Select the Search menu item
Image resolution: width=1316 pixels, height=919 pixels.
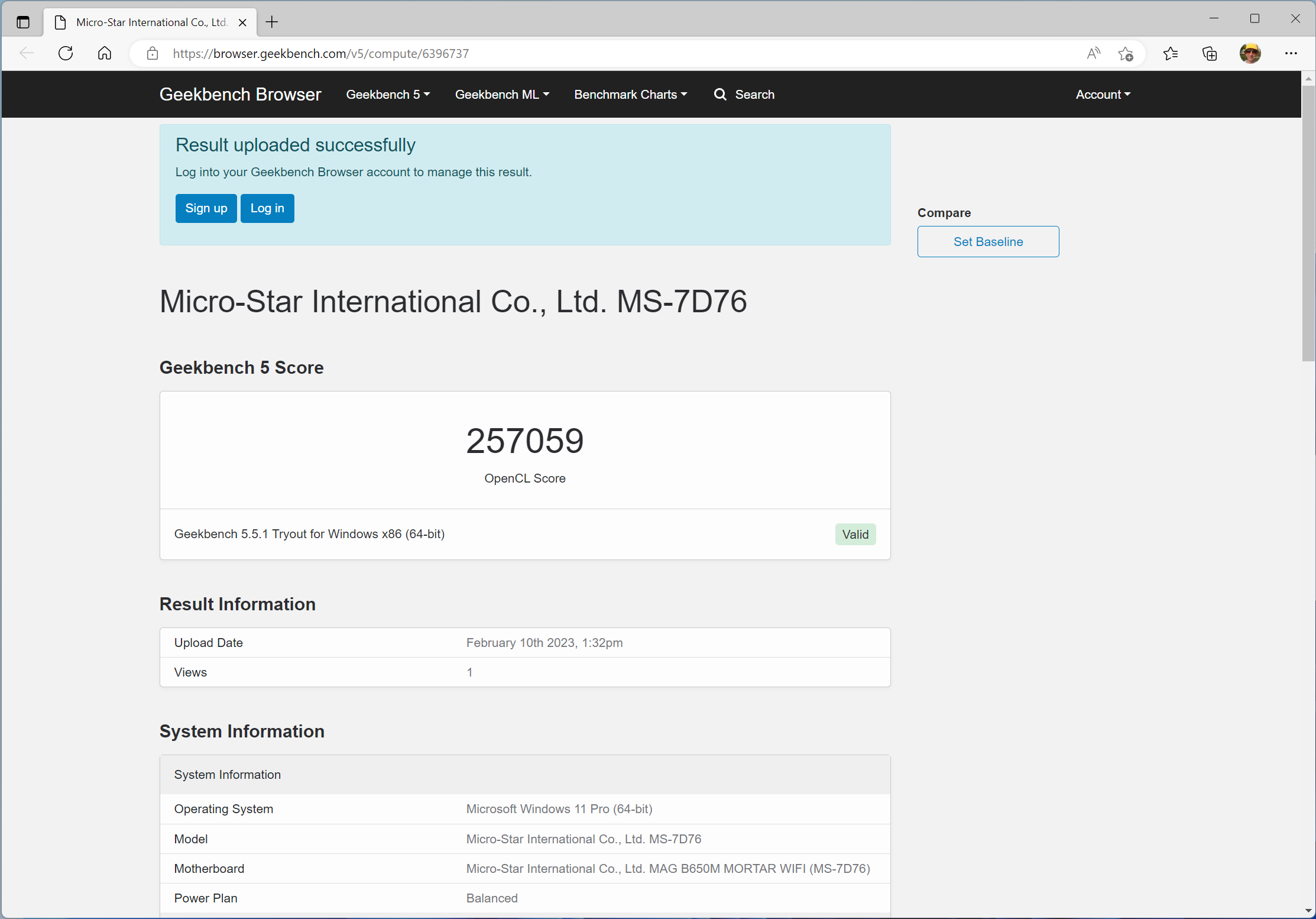coord(745,94)
